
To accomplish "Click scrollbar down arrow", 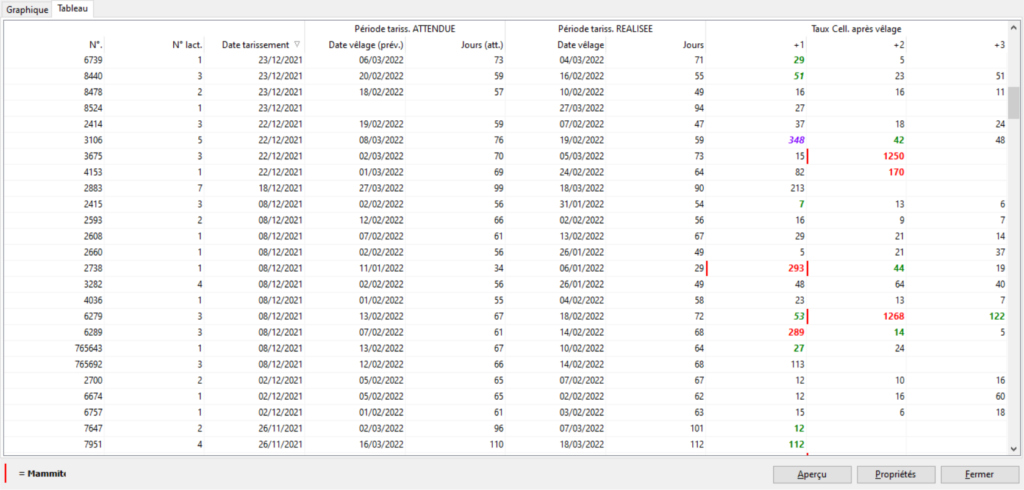I will tap(1014, 449).
